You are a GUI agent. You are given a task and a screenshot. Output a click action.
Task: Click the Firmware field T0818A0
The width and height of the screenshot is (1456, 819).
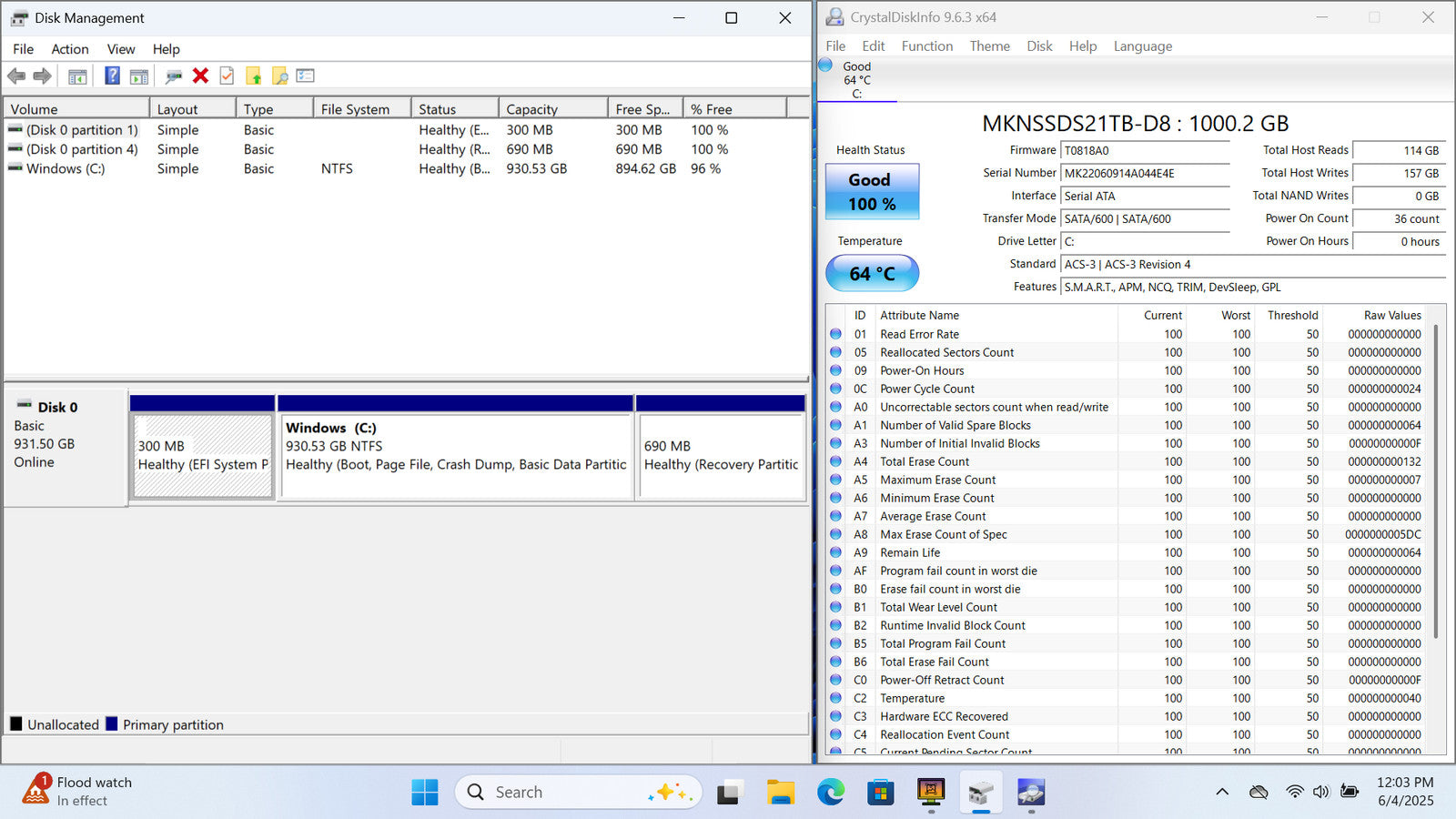[1146, 151]
